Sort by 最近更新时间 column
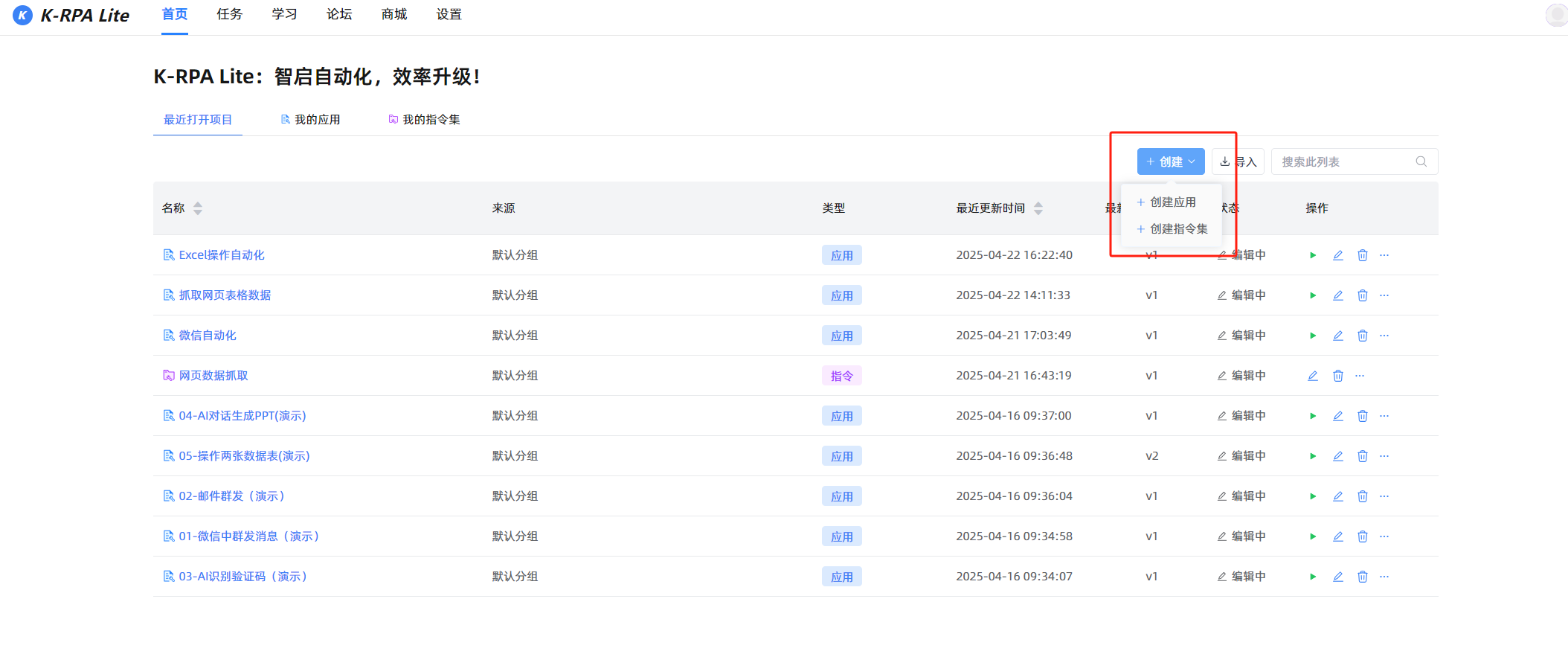Image resolution: width=1568 pixels, height=657 pixels. point(1038,208)
